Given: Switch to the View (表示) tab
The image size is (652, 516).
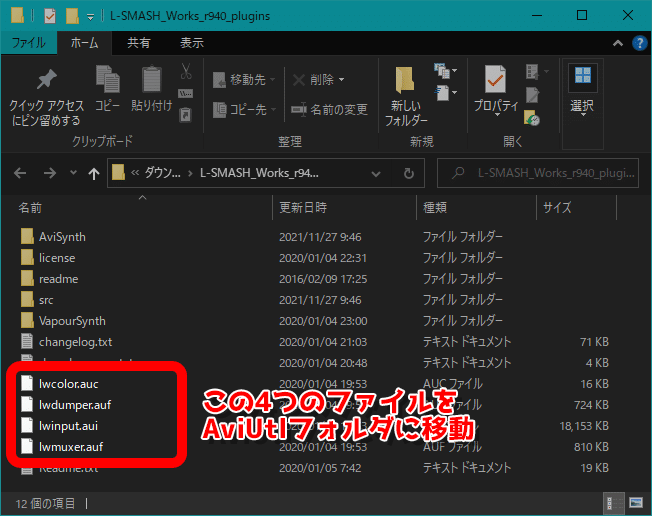Looking at the screenshot, I should click(x=192, y=43).
